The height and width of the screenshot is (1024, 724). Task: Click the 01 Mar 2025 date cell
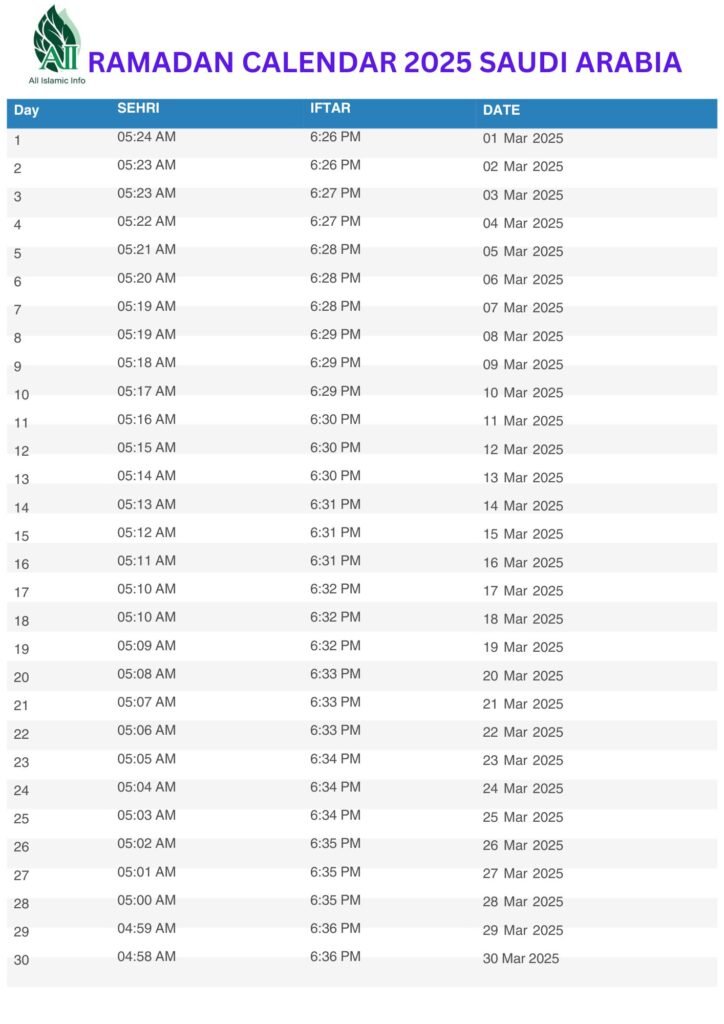click(x=523, y=138)
